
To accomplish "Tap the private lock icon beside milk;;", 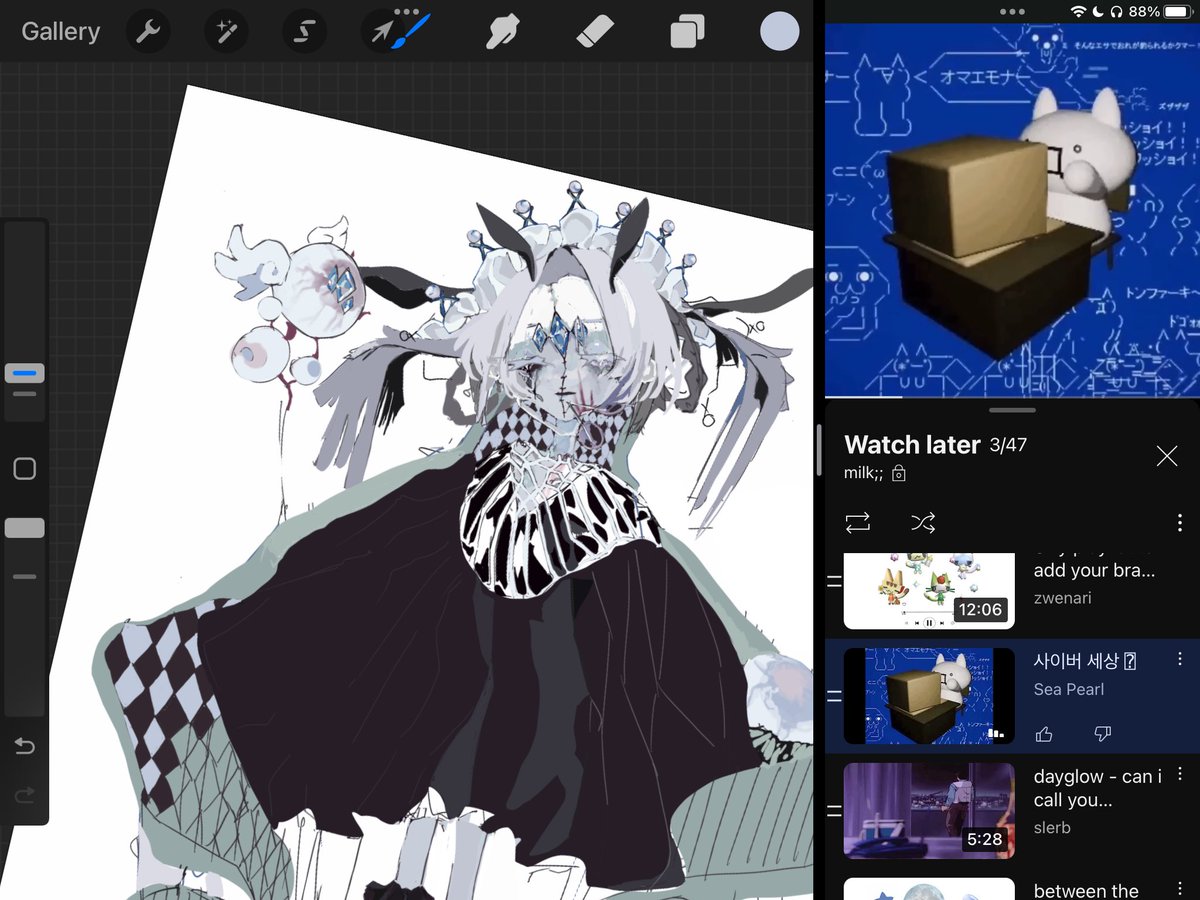I will click(898, 473).
